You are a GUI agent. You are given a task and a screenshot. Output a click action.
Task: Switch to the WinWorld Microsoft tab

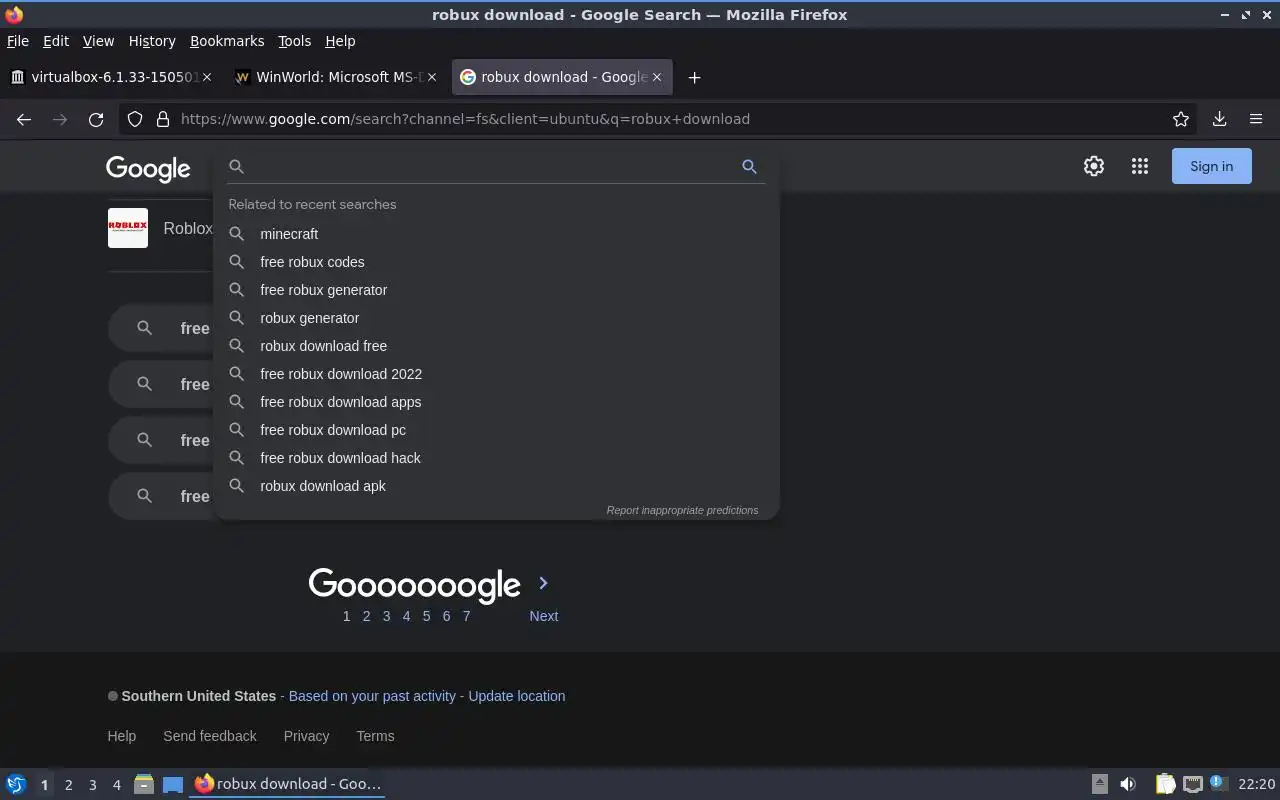tap(335, 77)
